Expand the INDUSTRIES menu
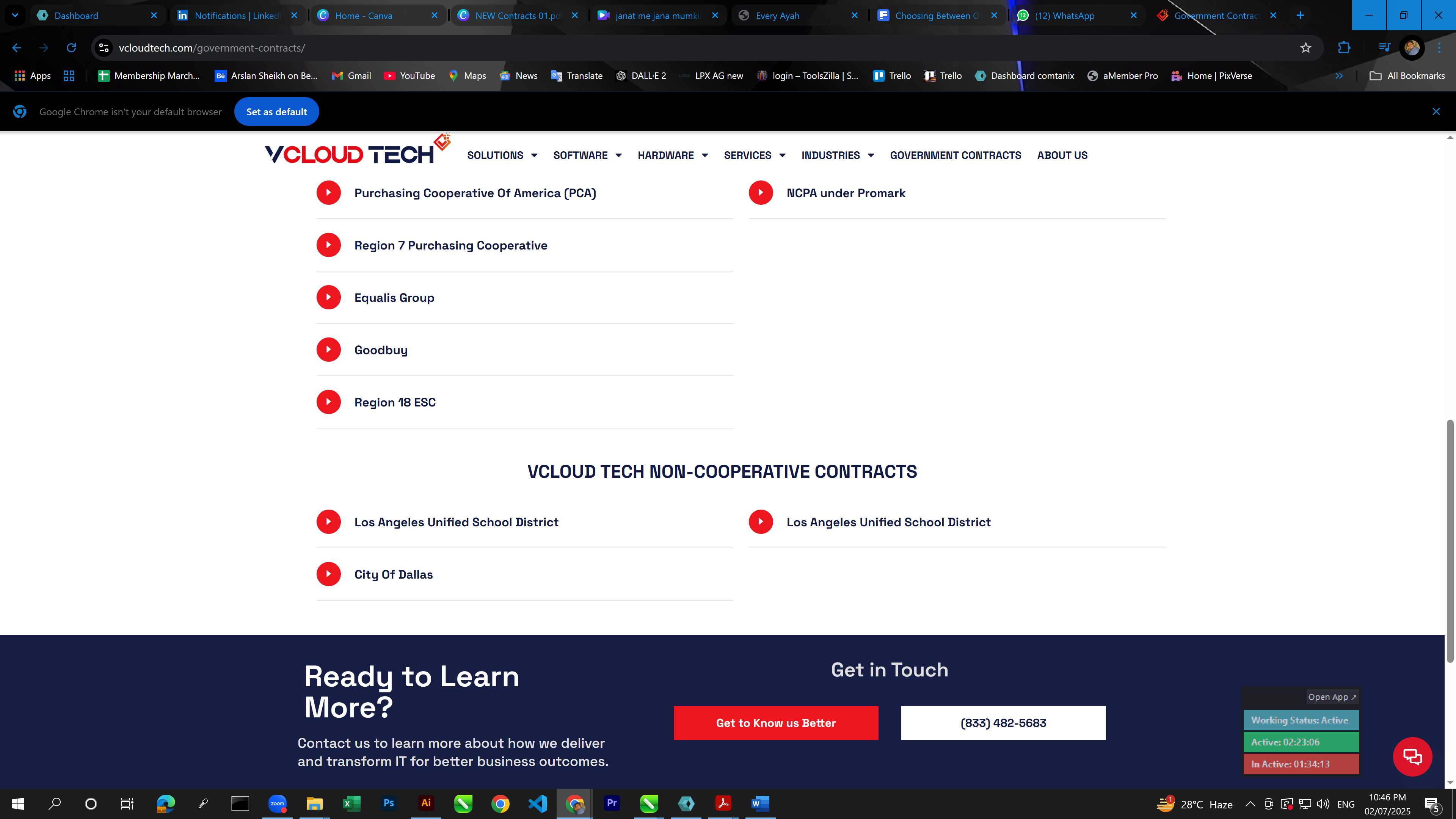 click(x=838, y=155)
